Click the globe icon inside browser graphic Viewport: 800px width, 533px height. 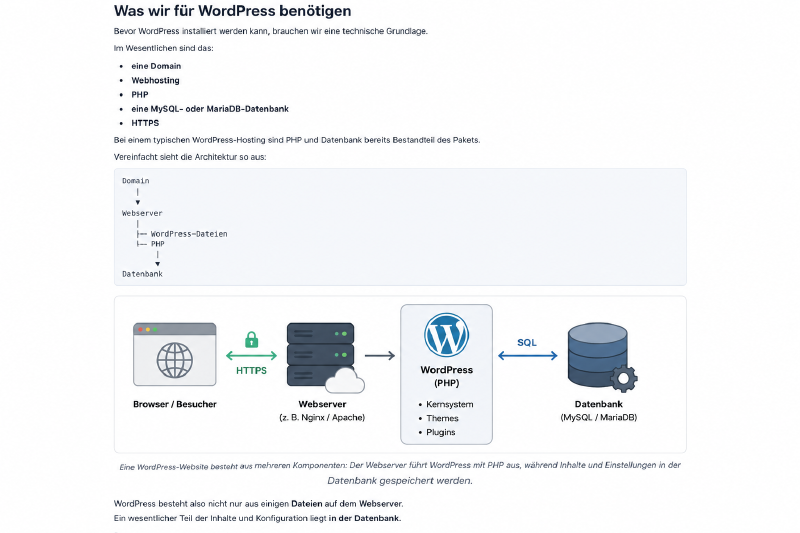(x=174, y=360)
